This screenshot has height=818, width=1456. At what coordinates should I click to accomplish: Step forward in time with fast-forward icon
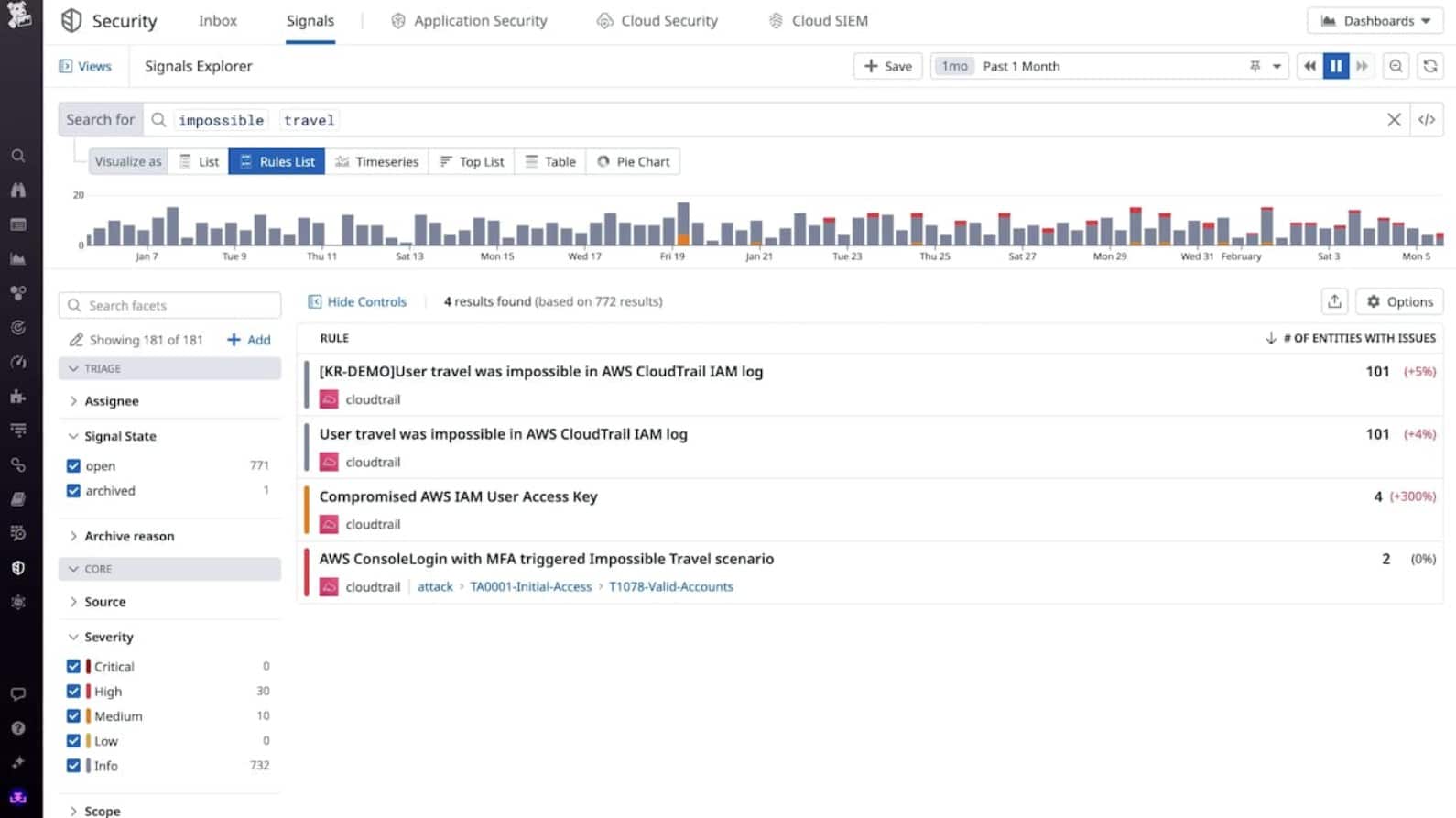pyautogui.click(x=1363, y=66)
